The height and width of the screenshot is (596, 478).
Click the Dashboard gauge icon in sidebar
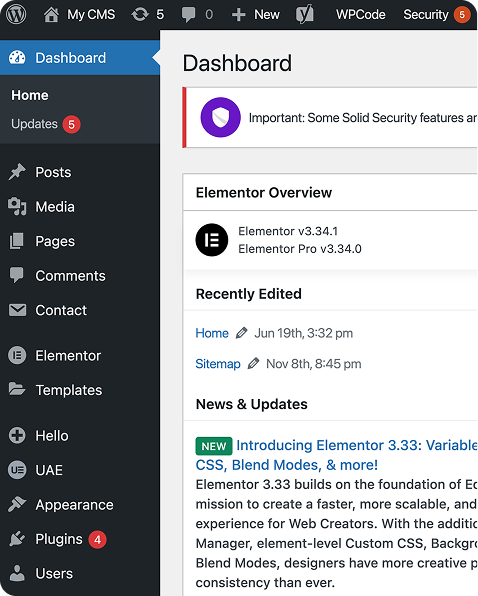tap(17, 58)
